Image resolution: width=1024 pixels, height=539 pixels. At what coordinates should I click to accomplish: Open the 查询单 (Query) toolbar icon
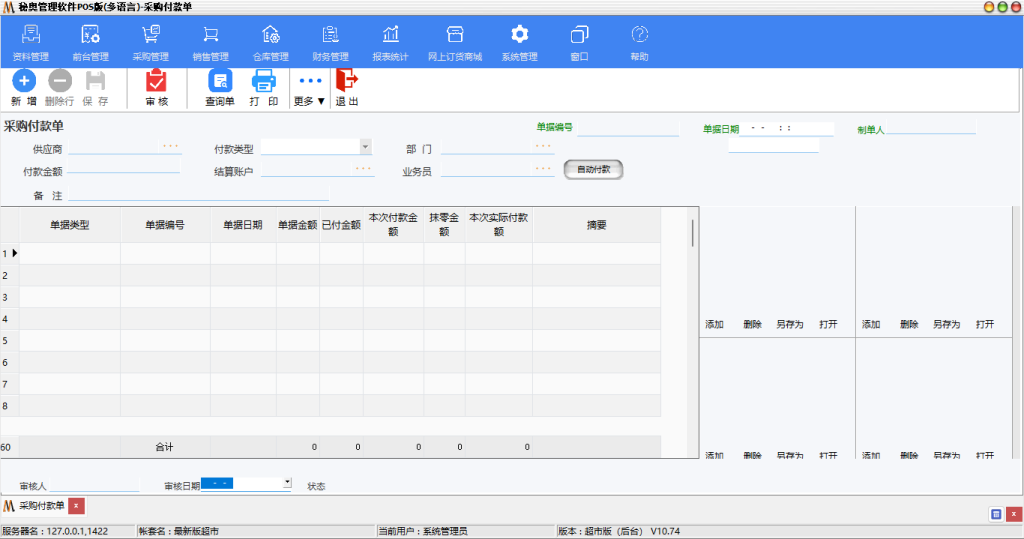point(219,82)
